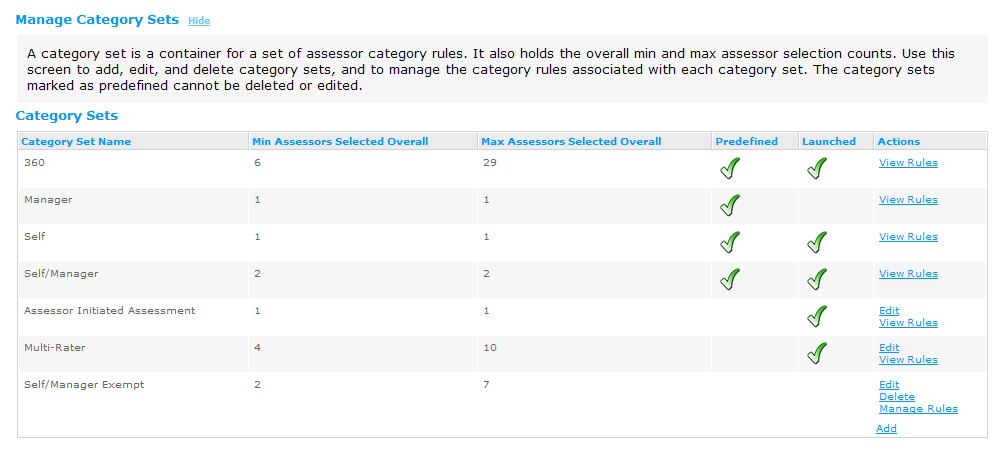
Task: View Rules for the Multi-Rater set
Action: click(908, 360)
